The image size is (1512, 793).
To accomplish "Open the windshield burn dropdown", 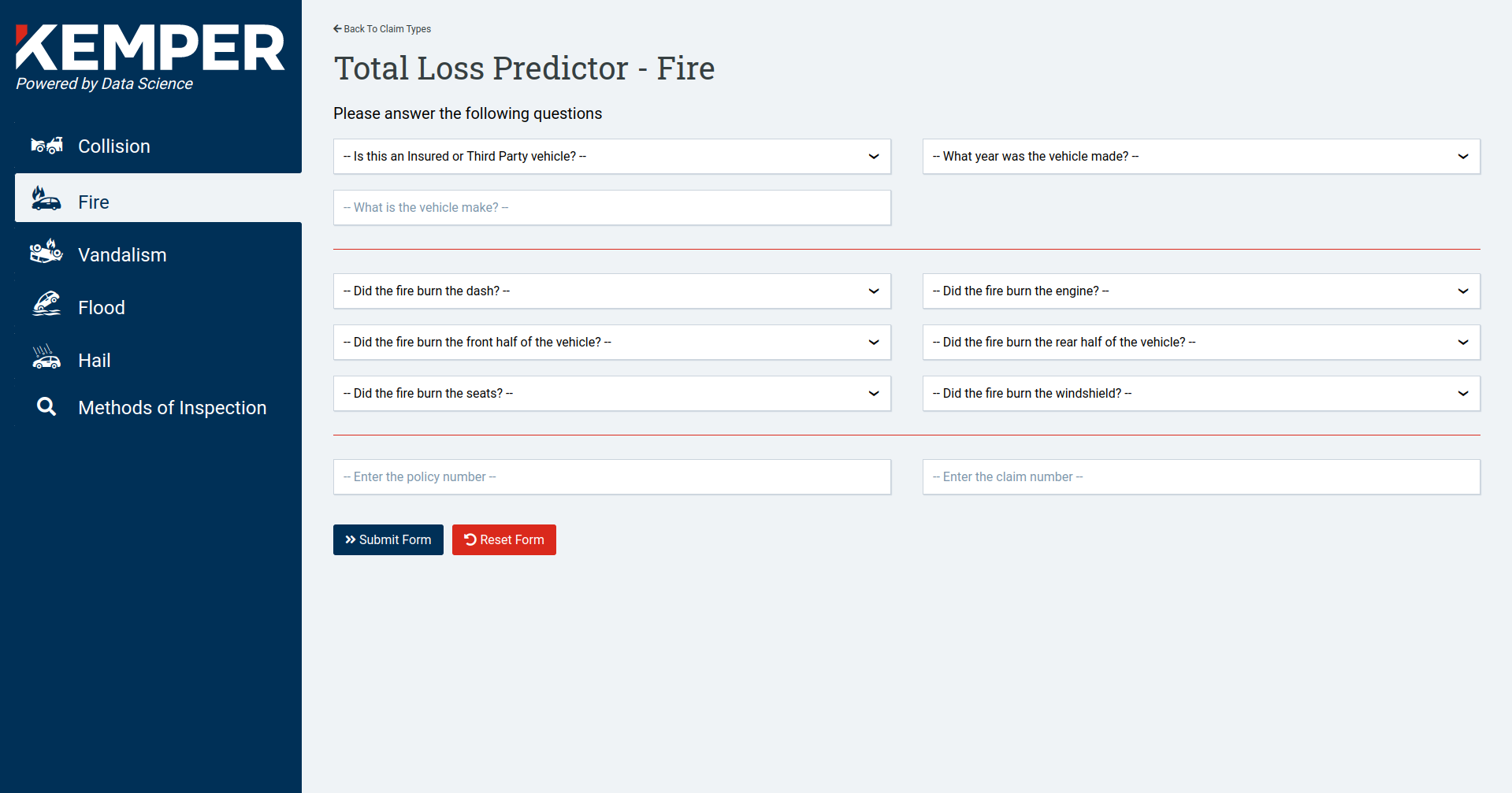I will coord(1201,394).
